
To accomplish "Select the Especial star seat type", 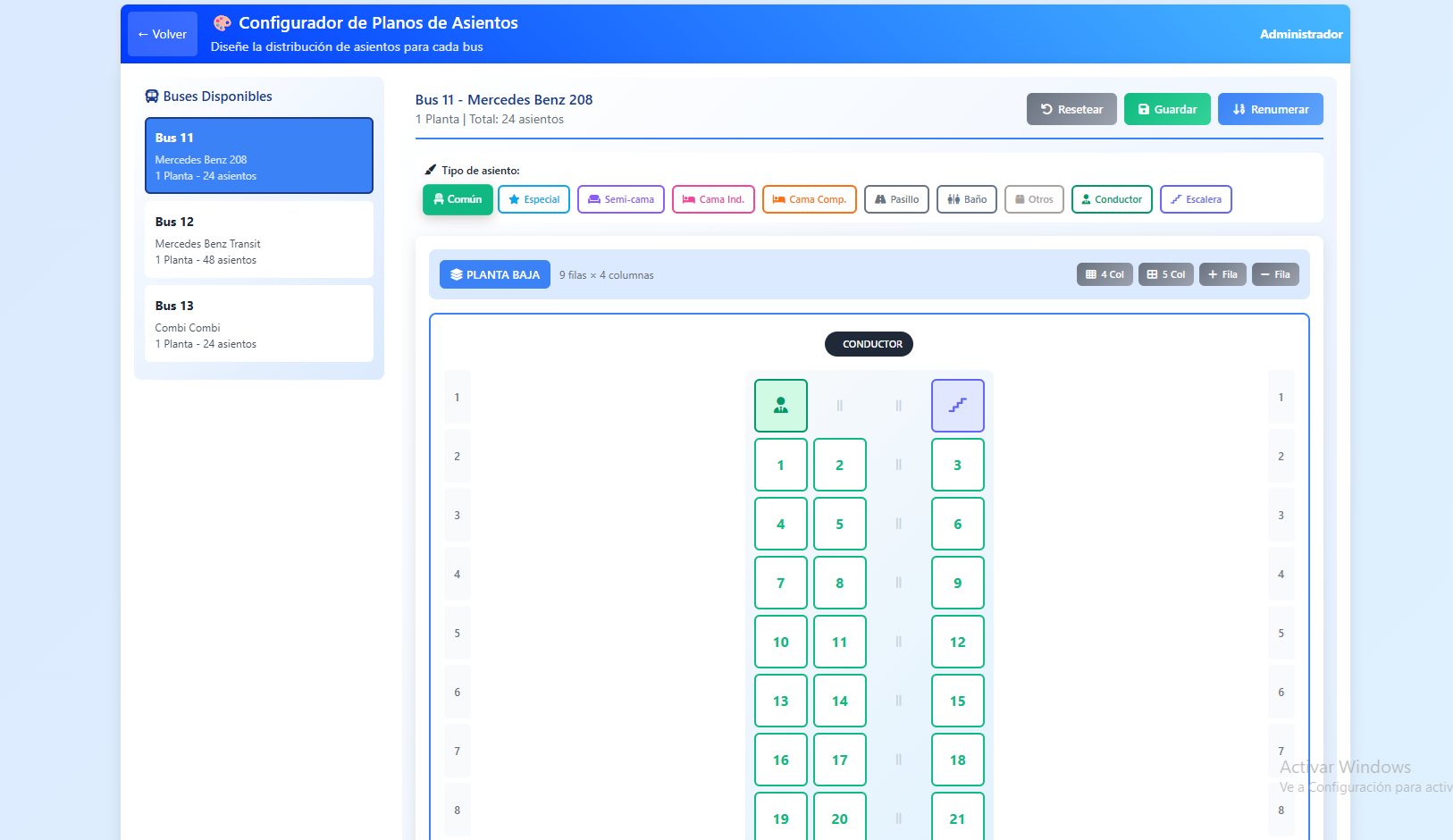I will [x=533, y=199].
